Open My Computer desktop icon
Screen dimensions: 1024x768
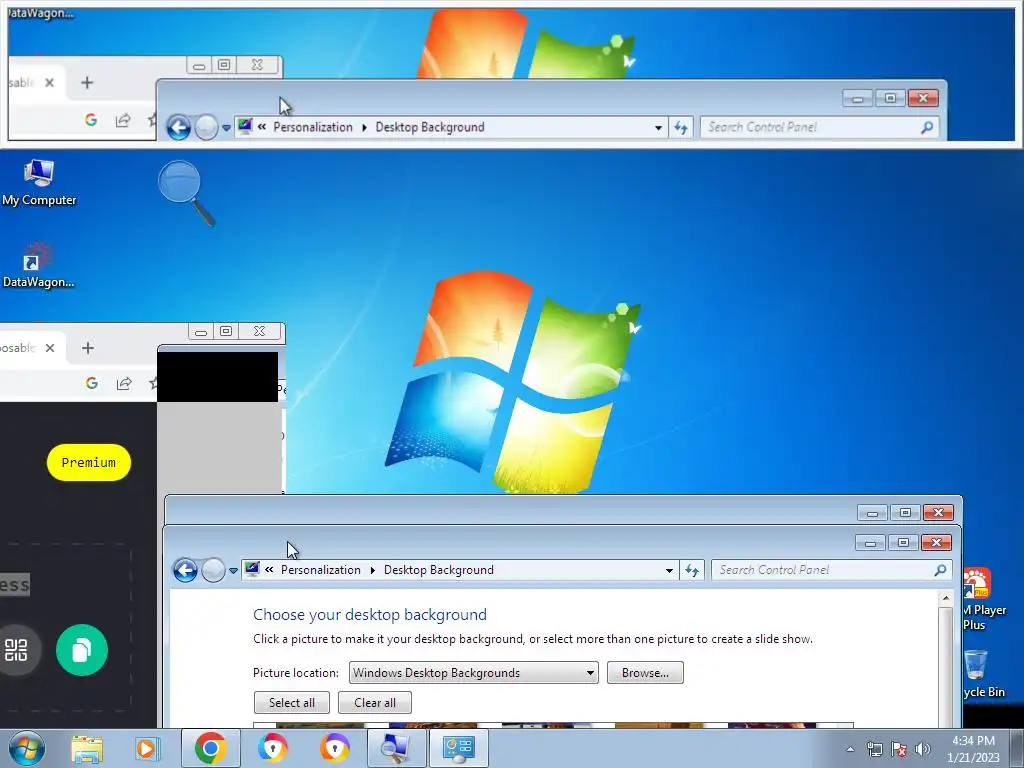pos(39,183)
